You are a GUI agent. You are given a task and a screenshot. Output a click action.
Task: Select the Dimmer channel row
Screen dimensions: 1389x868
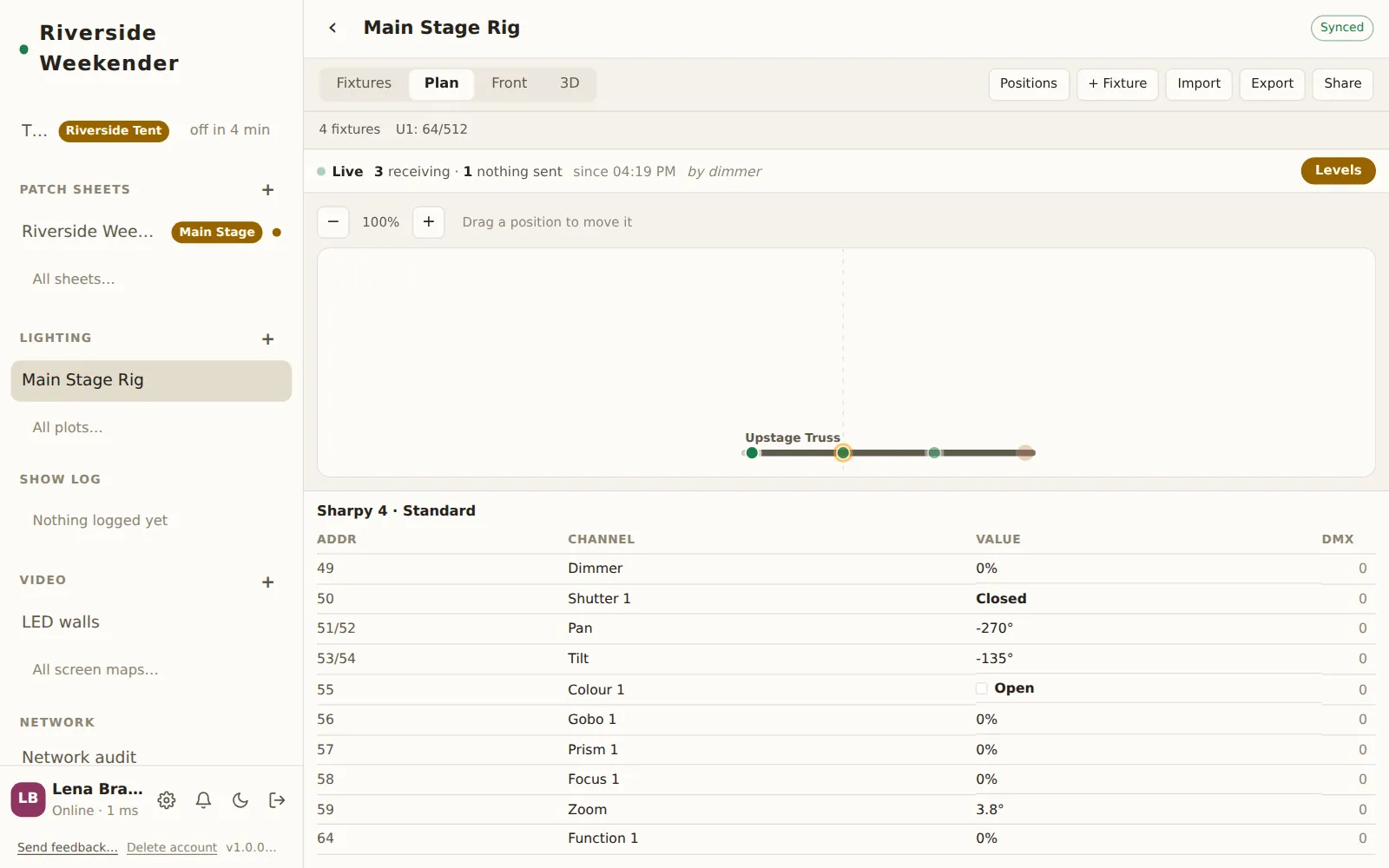[846, 569]
